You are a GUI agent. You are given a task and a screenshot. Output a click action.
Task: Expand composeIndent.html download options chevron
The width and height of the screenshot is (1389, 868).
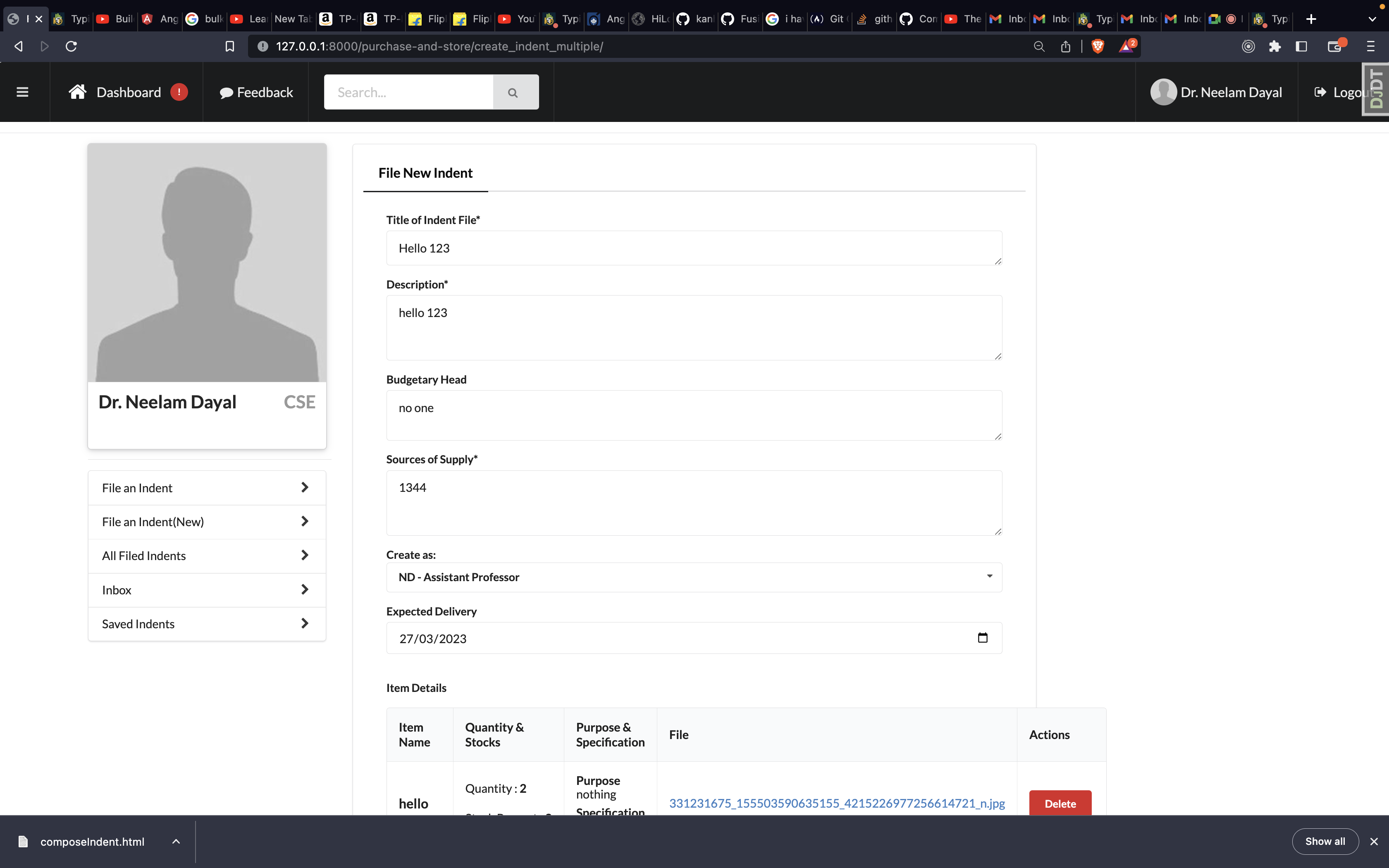(x=176, y=842)
